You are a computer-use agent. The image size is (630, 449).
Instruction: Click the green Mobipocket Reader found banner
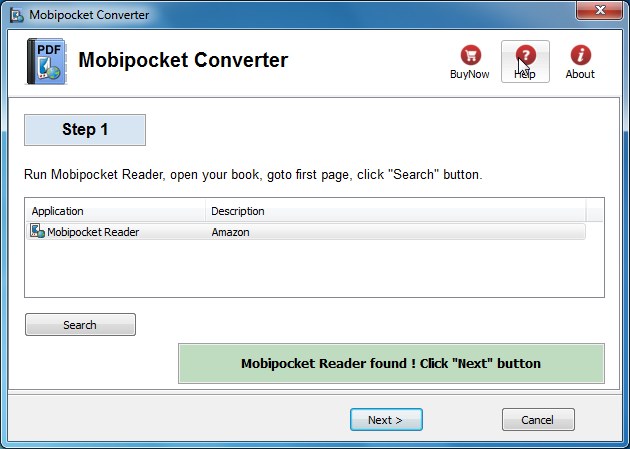click(391, 363)
